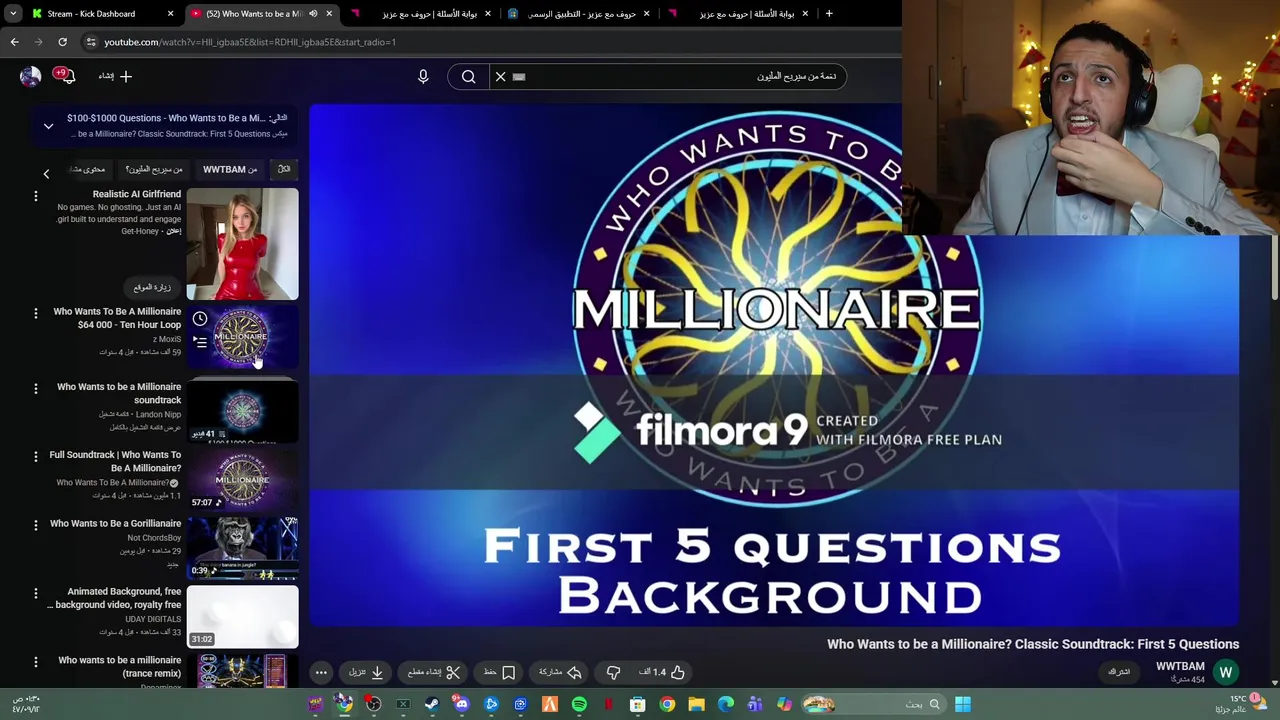Viewport: 1280px width, 720px height.
Task: Close the Who Wants to Be a Millionaire tab
Action: [329, 14]
